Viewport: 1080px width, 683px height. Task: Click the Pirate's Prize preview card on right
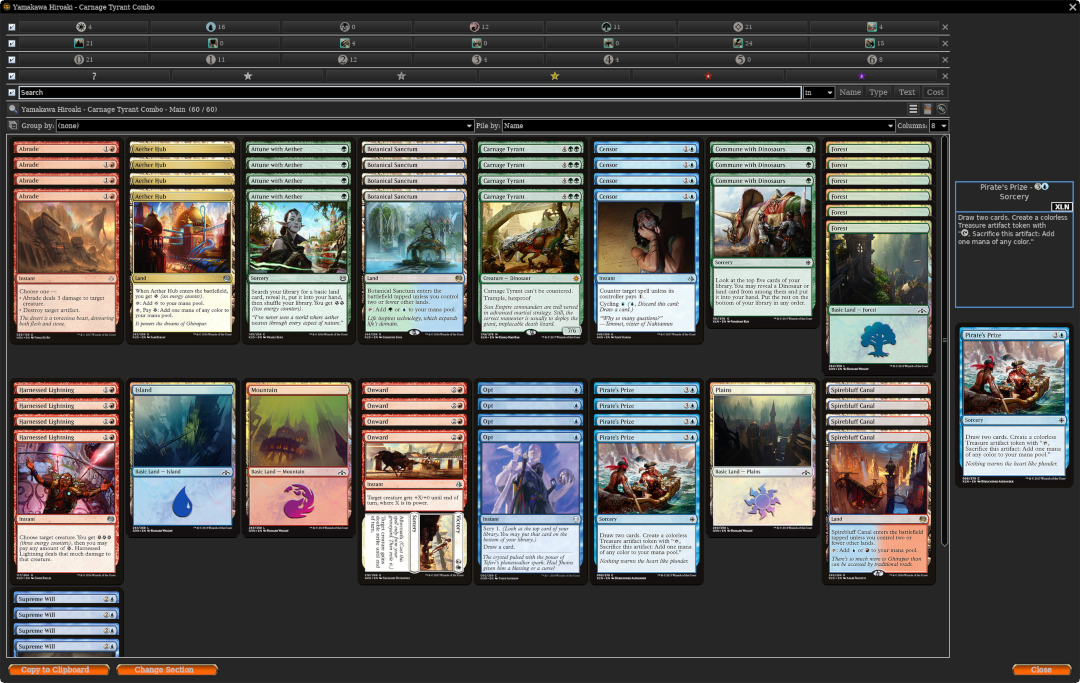1014,408
